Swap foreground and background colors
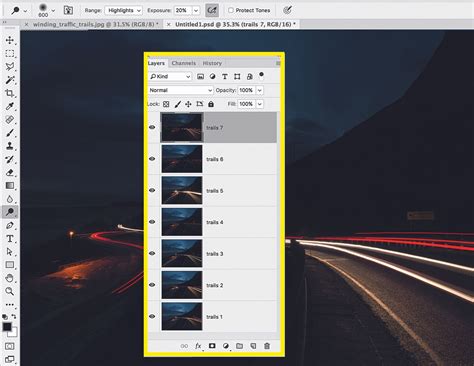Image resolution: width=474 pixels, height=366 pixels. click(x=14, y=316)
